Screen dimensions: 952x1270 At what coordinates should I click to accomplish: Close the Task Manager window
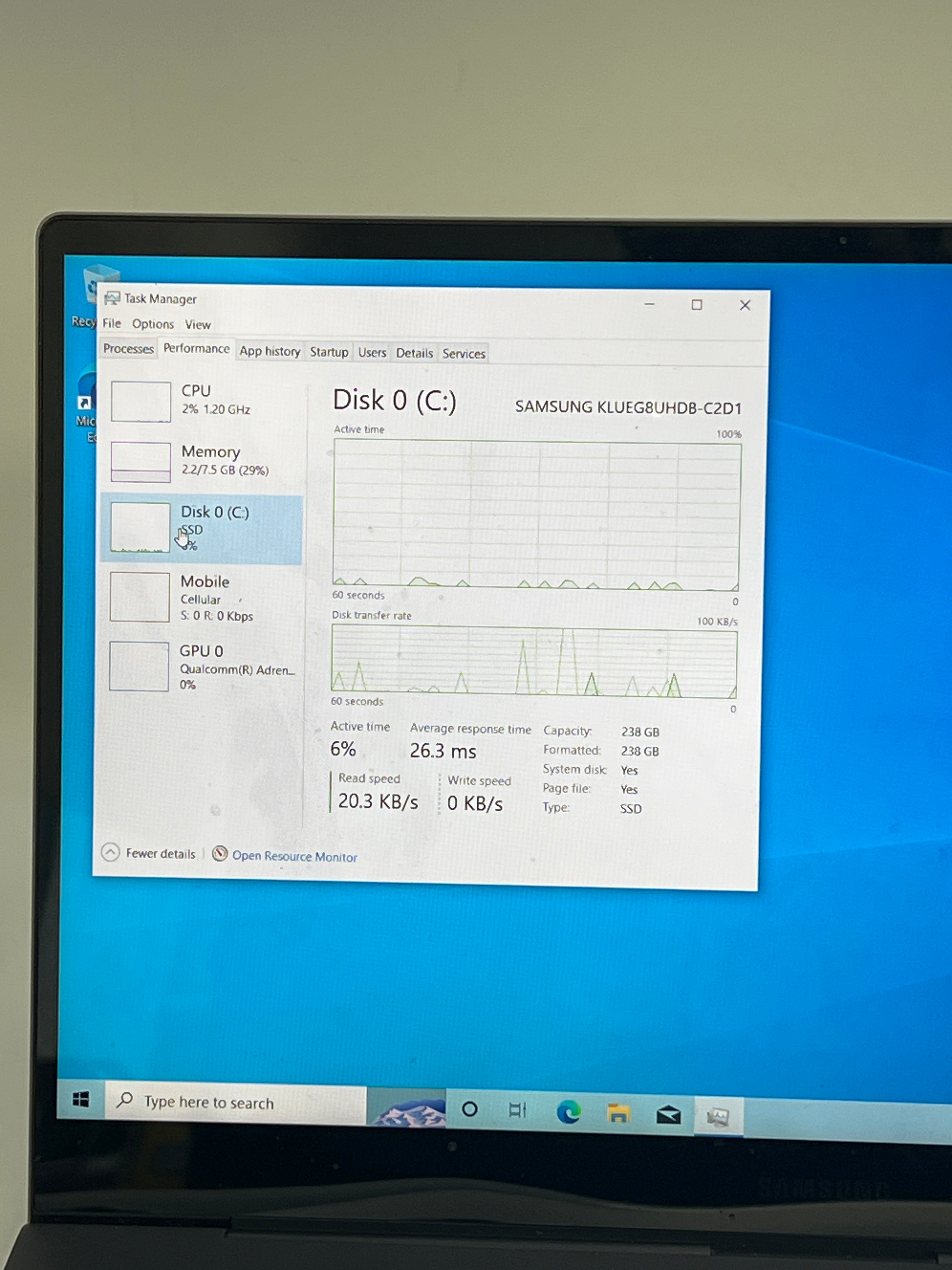coord(745,305)
